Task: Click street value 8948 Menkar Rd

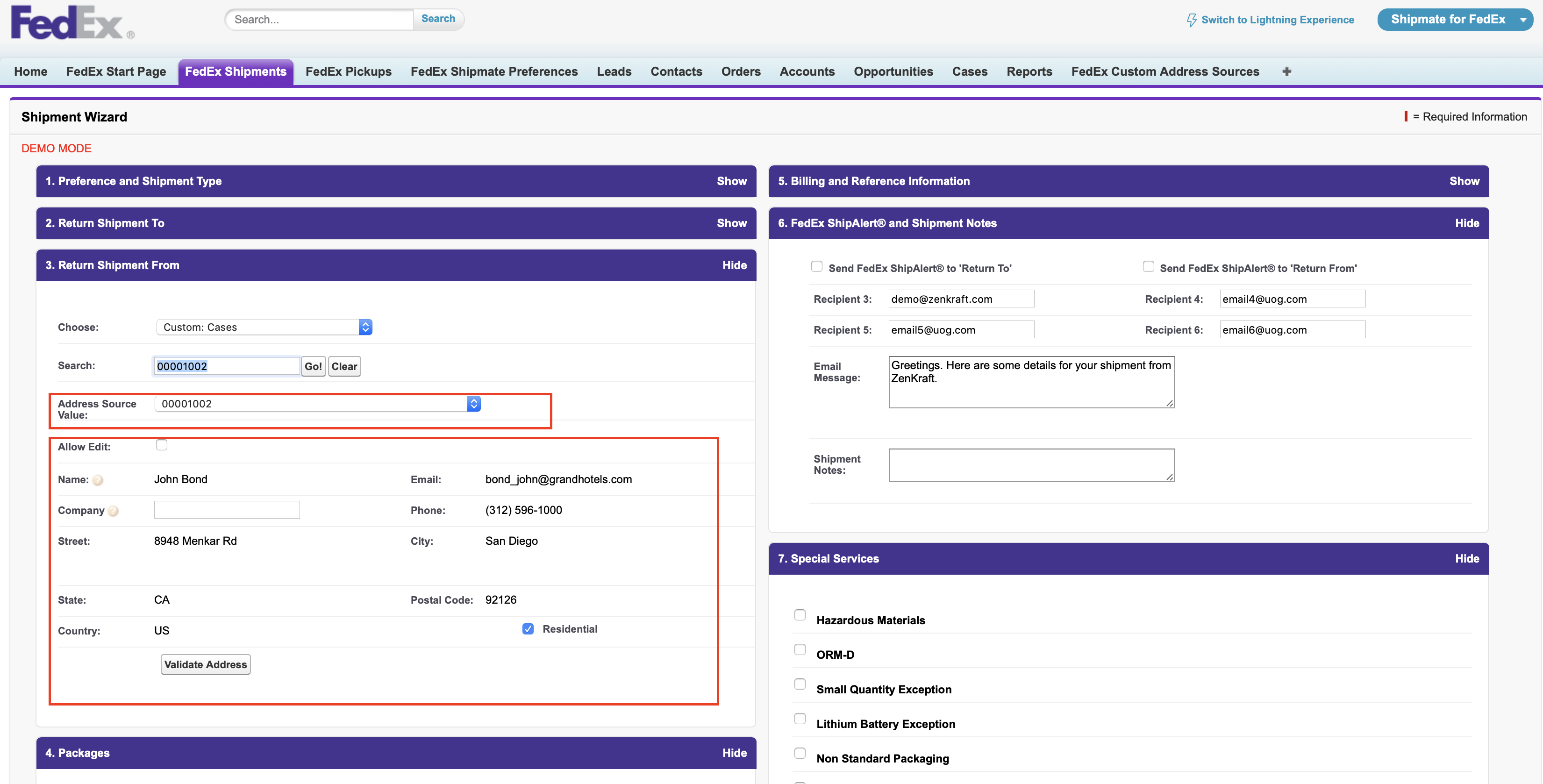Action: (x=195, y=541)
